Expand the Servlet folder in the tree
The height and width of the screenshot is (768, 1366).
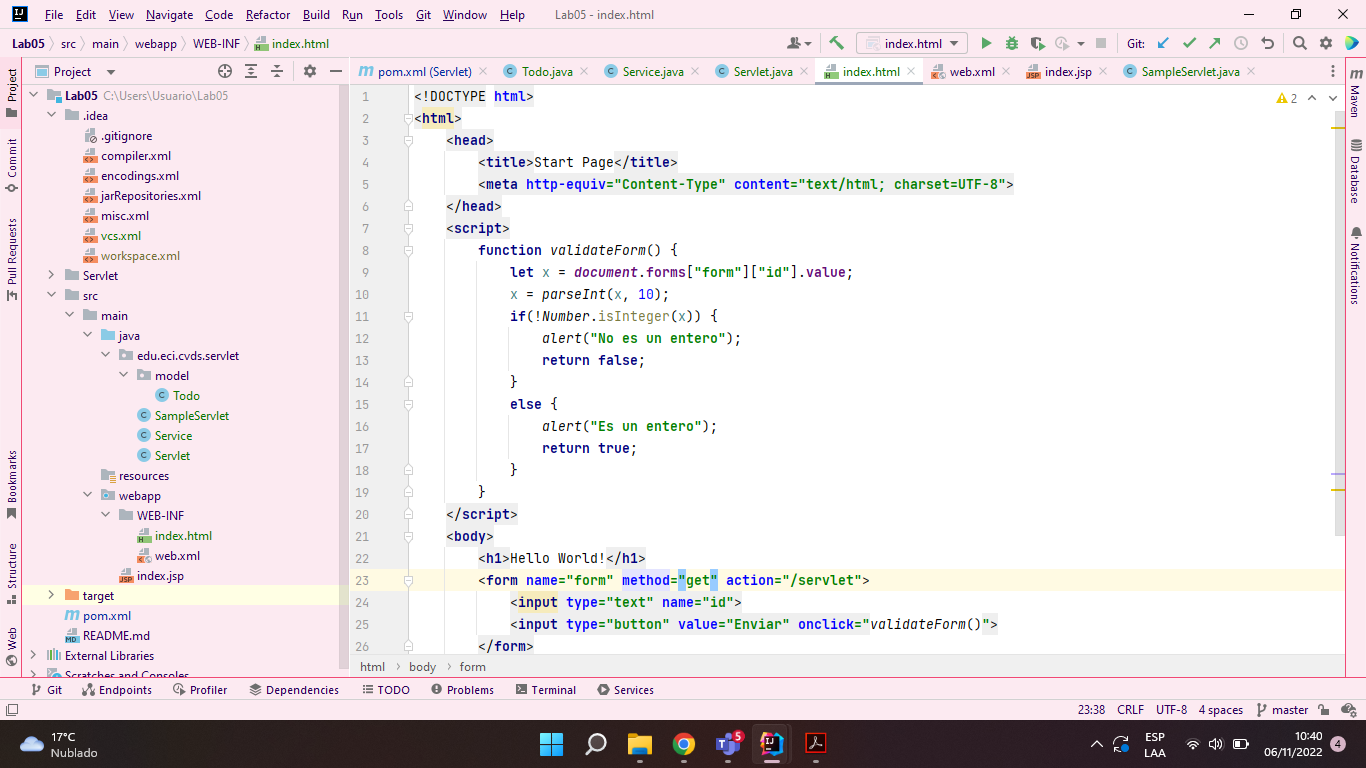(52, 276)
